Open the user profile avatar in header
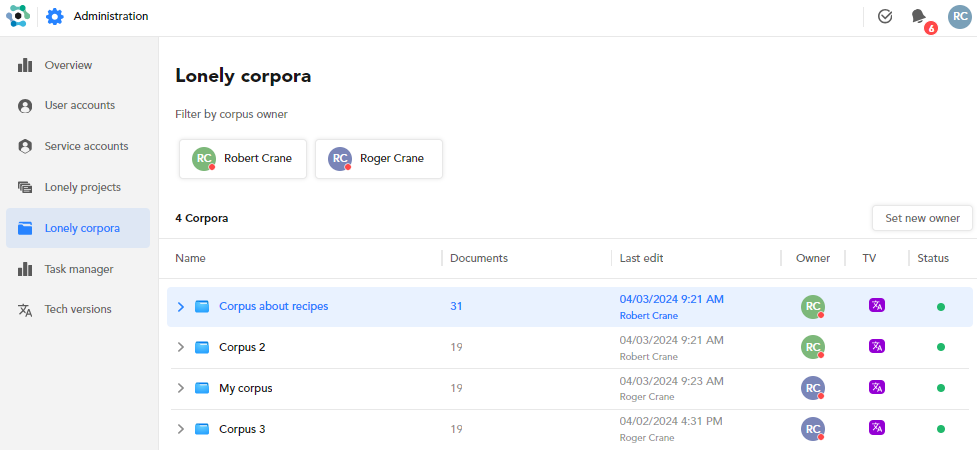 click(959, 16)
